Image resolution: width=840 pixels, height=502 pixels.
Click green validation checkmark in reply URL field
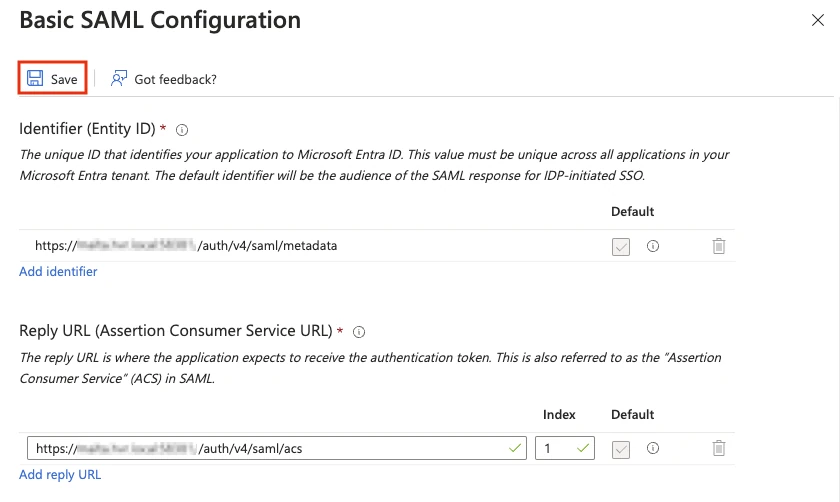coord(515,448)
